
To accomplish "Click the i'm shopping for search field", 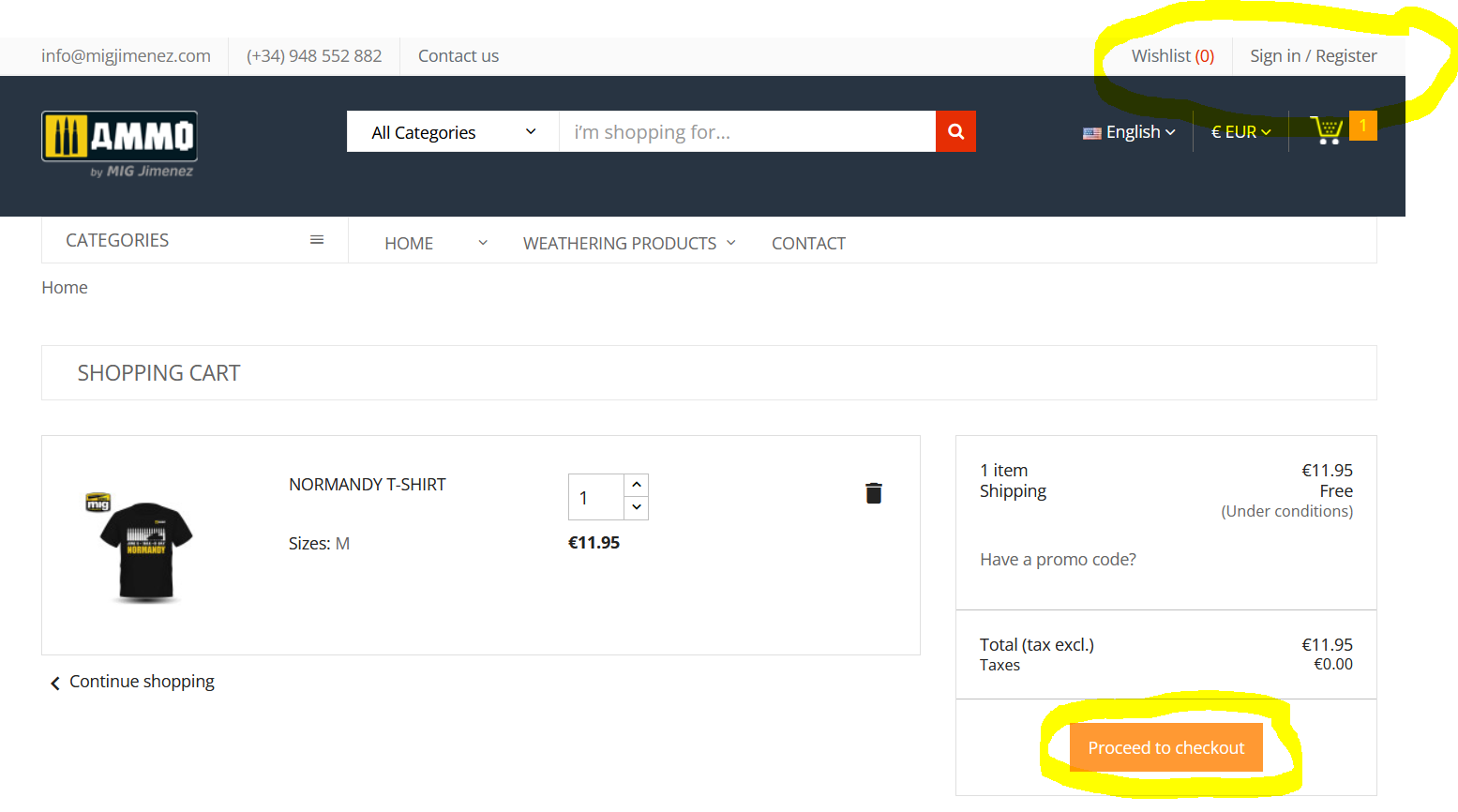I will 747,132.
